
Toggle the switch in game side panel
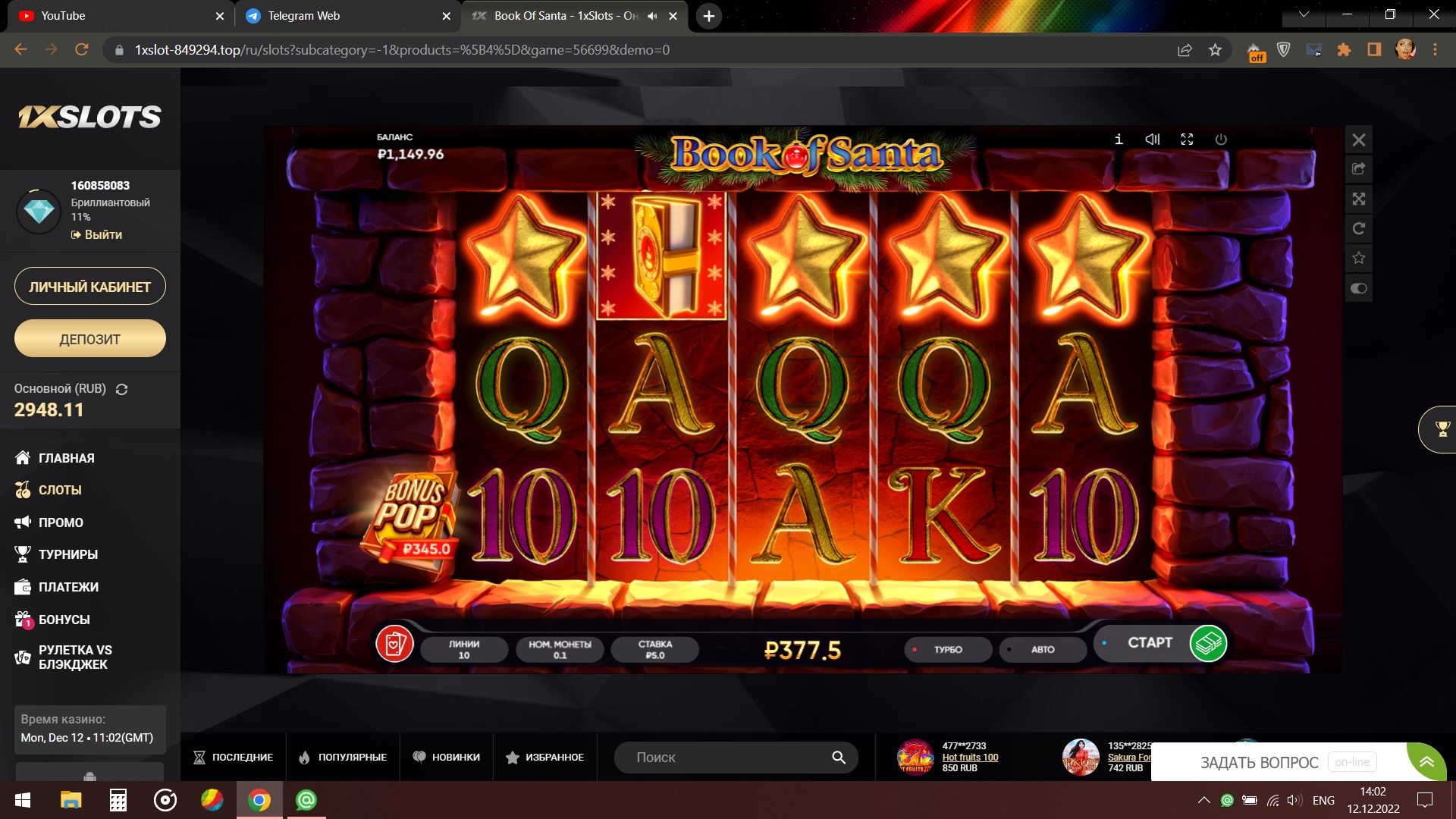[1359, 288]
